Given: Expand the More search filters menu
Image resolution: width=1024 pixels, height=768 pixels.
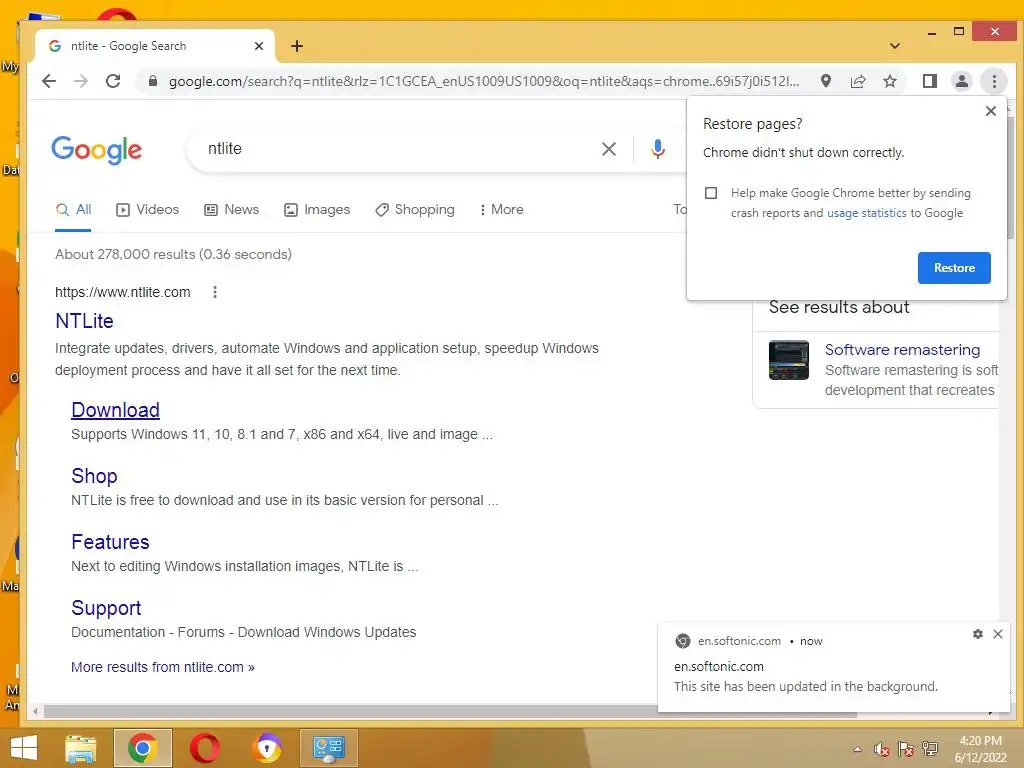Looking at the screenshot, I should [502, 210].
